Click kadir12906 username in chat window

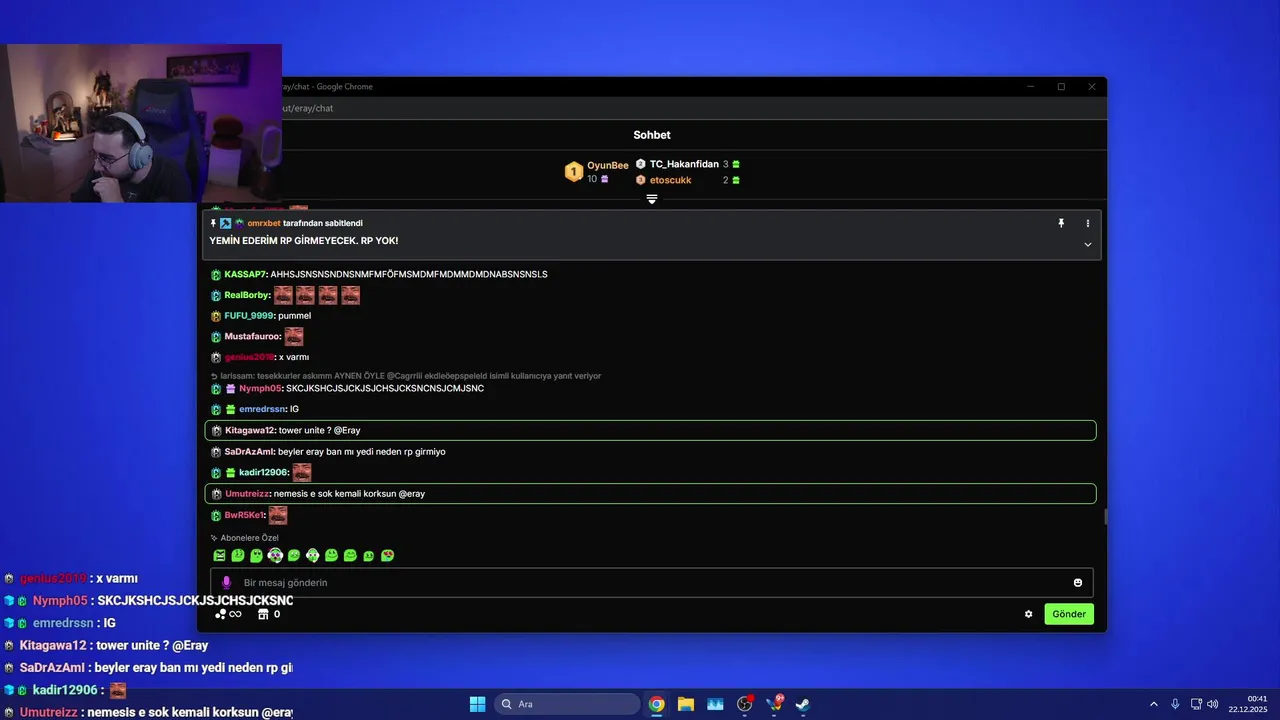coord(264,473)
